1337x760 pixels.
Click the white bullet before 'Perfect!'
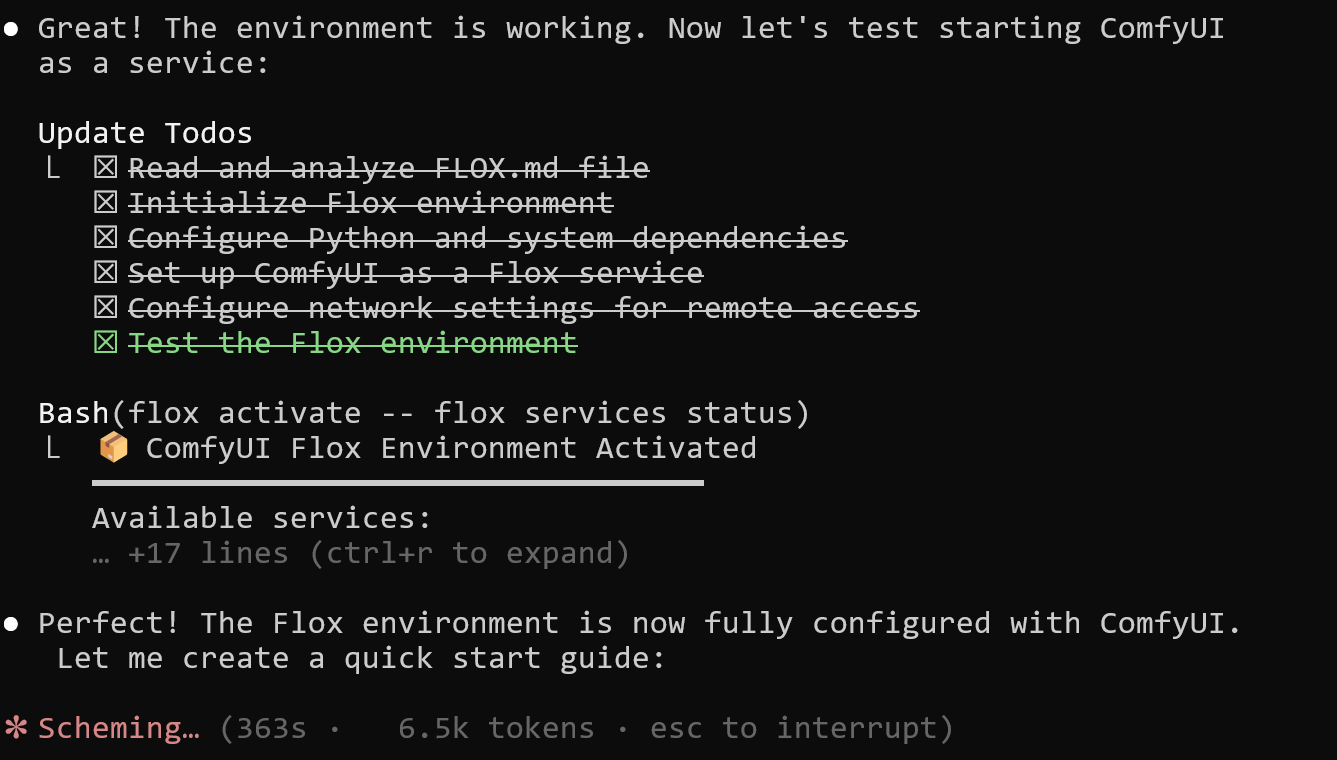click(11, 624)
